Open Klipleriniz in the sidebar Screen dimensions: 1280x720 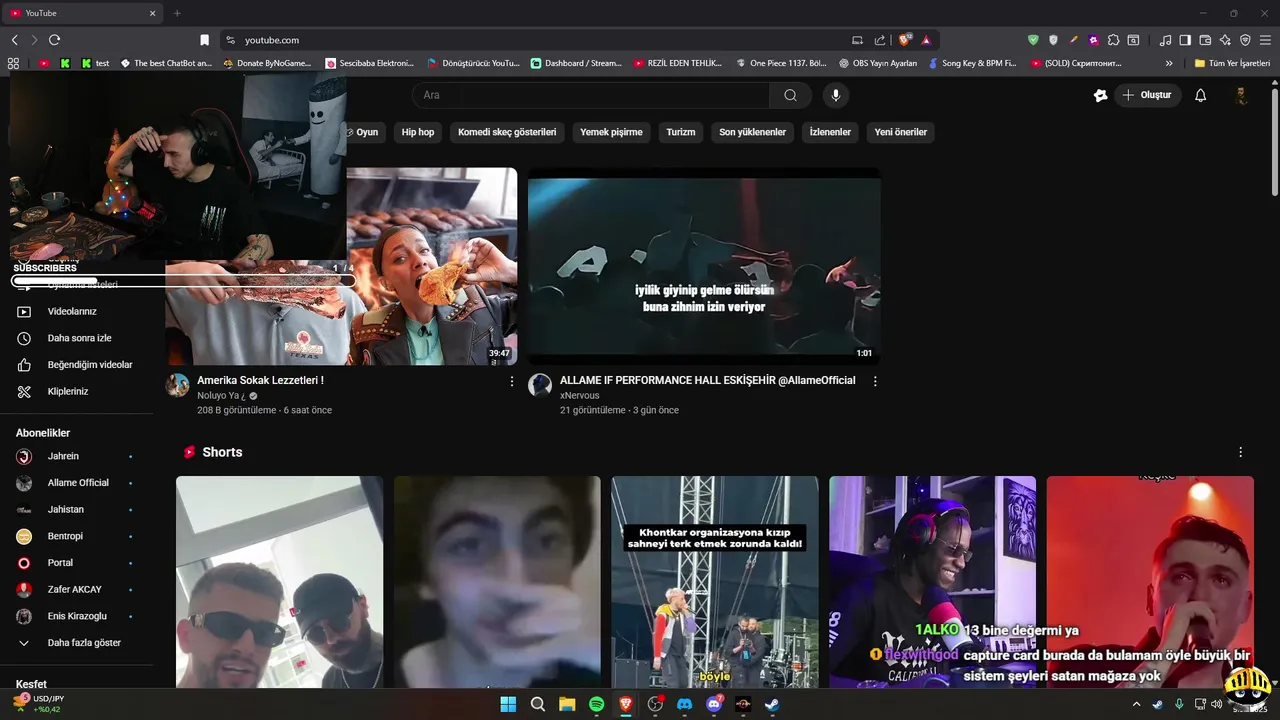pyautogui.click(x=68, y=391)
